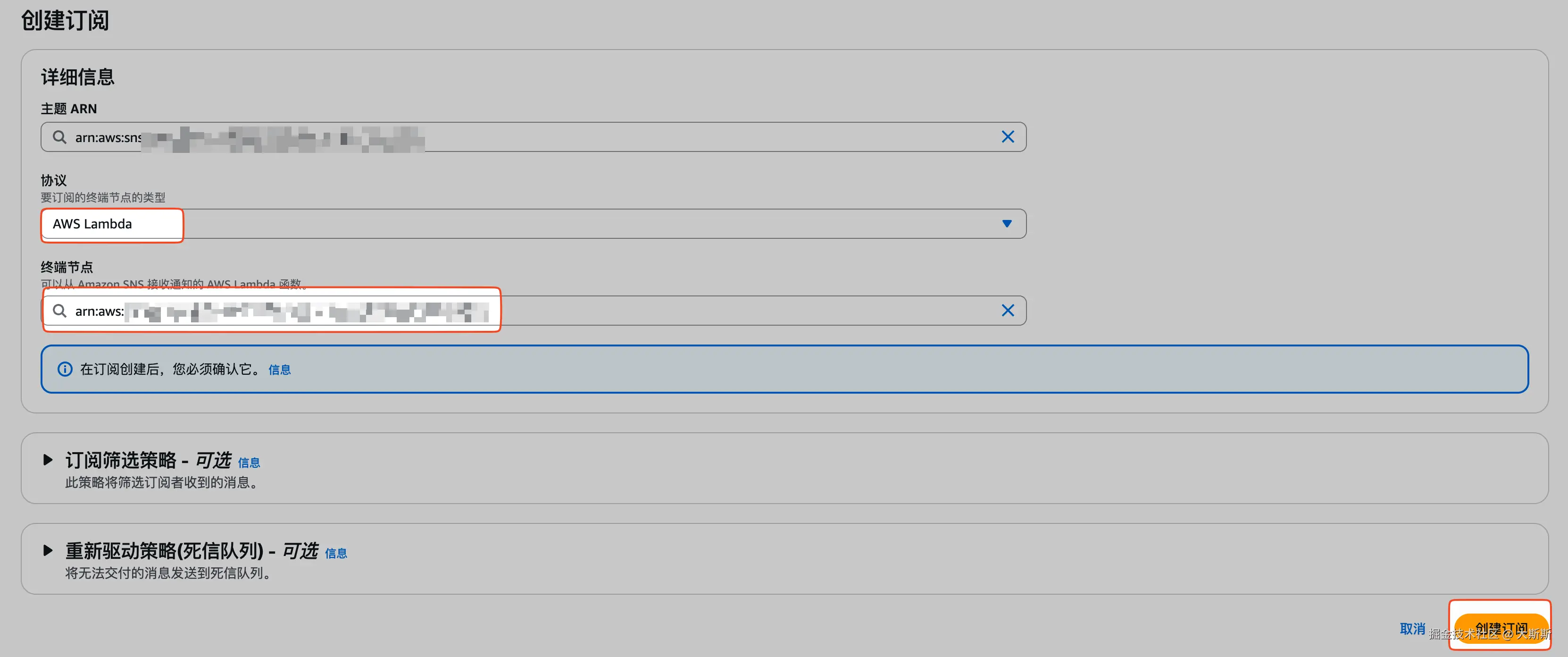Open 信息 link beside 订阅筛选策略
This screenshot has width=1568, height=657.
point(248,463)
